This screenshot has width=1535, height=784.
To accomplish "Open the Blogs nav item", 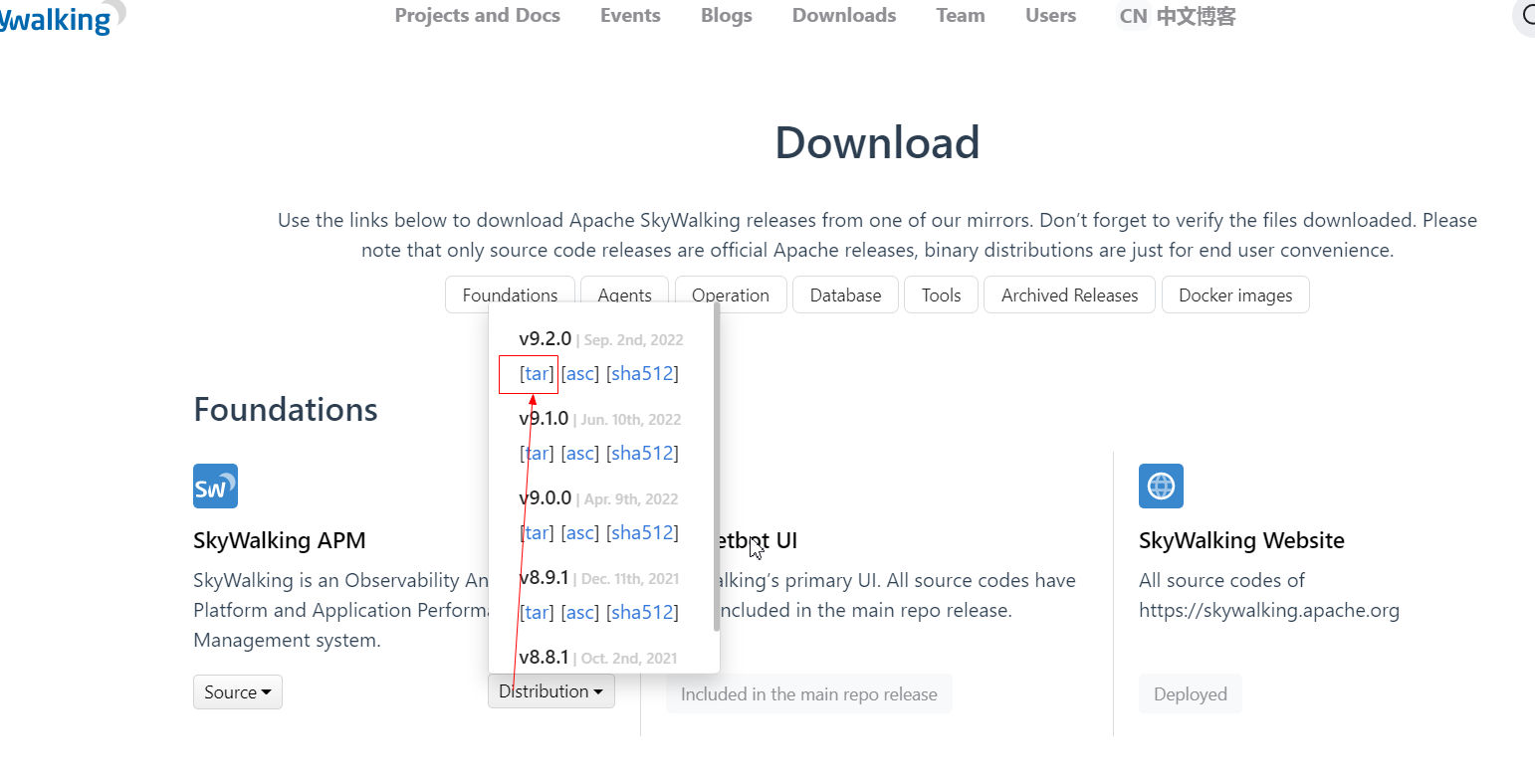I will 727,15.
